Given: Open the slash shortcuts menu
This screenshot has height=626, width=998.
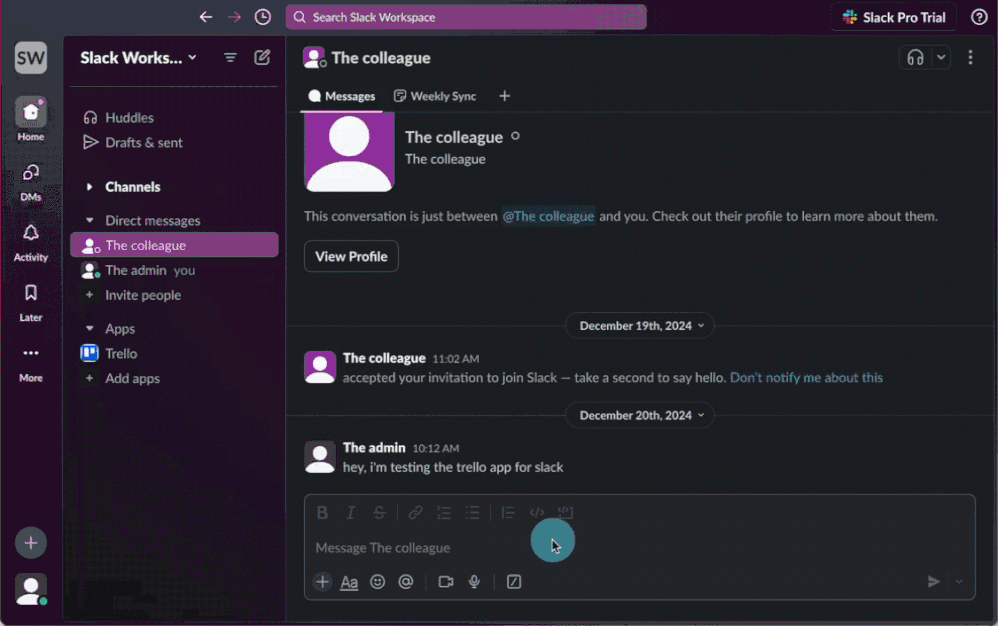Looking at the screenshot, I should [514, 581].
